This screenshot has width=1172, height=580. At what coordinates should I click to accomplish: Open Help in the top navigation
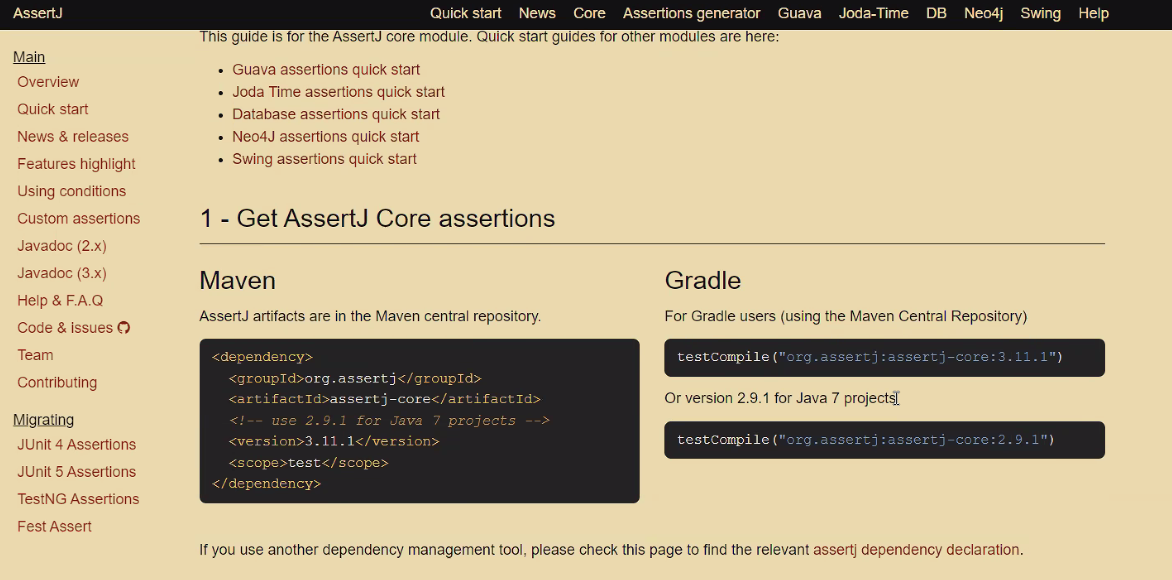(1094, 13)
